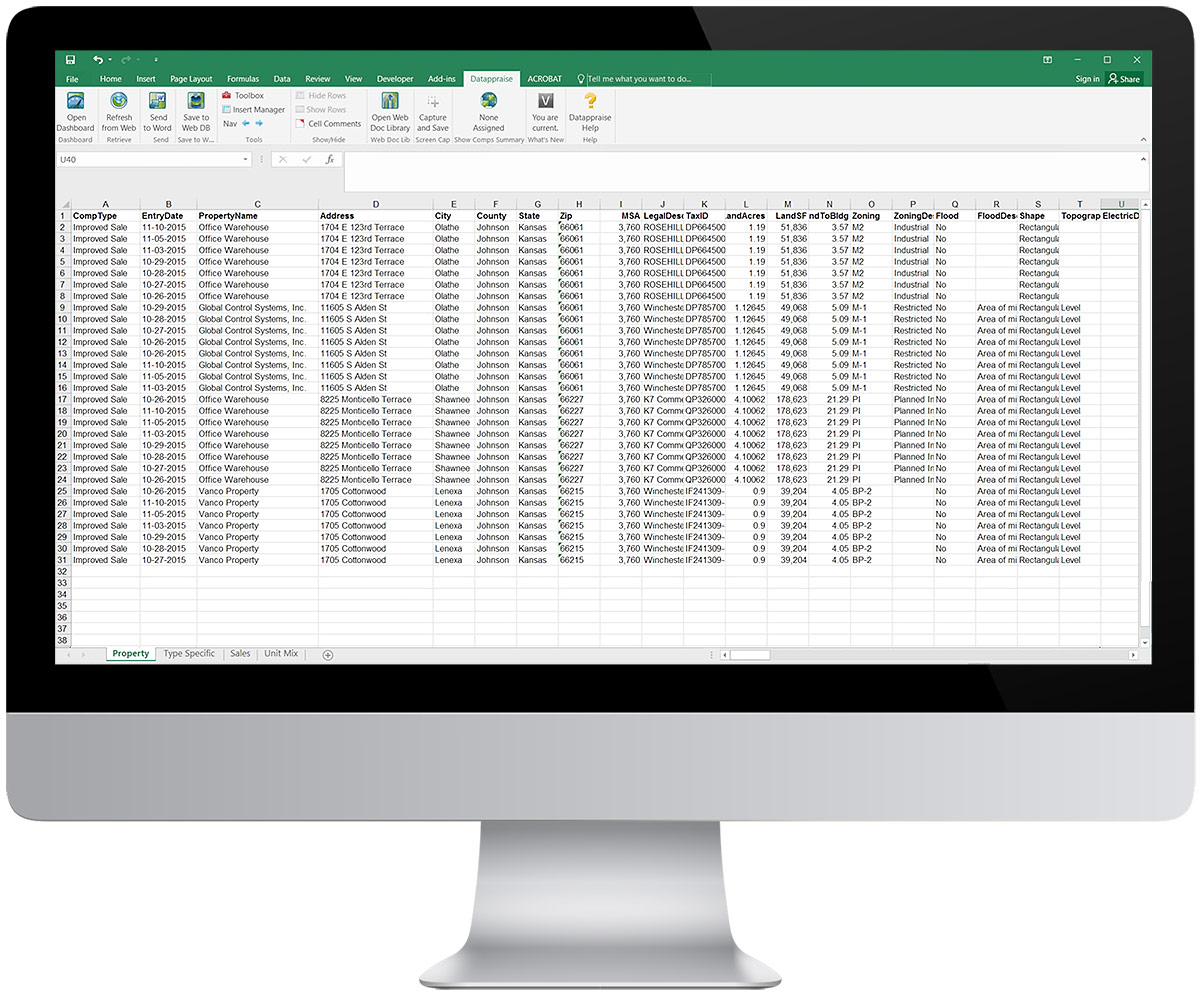This screenshot has height=1000, width=1200.
Task: Click the Hide Rows command
Action: point(320,96)
